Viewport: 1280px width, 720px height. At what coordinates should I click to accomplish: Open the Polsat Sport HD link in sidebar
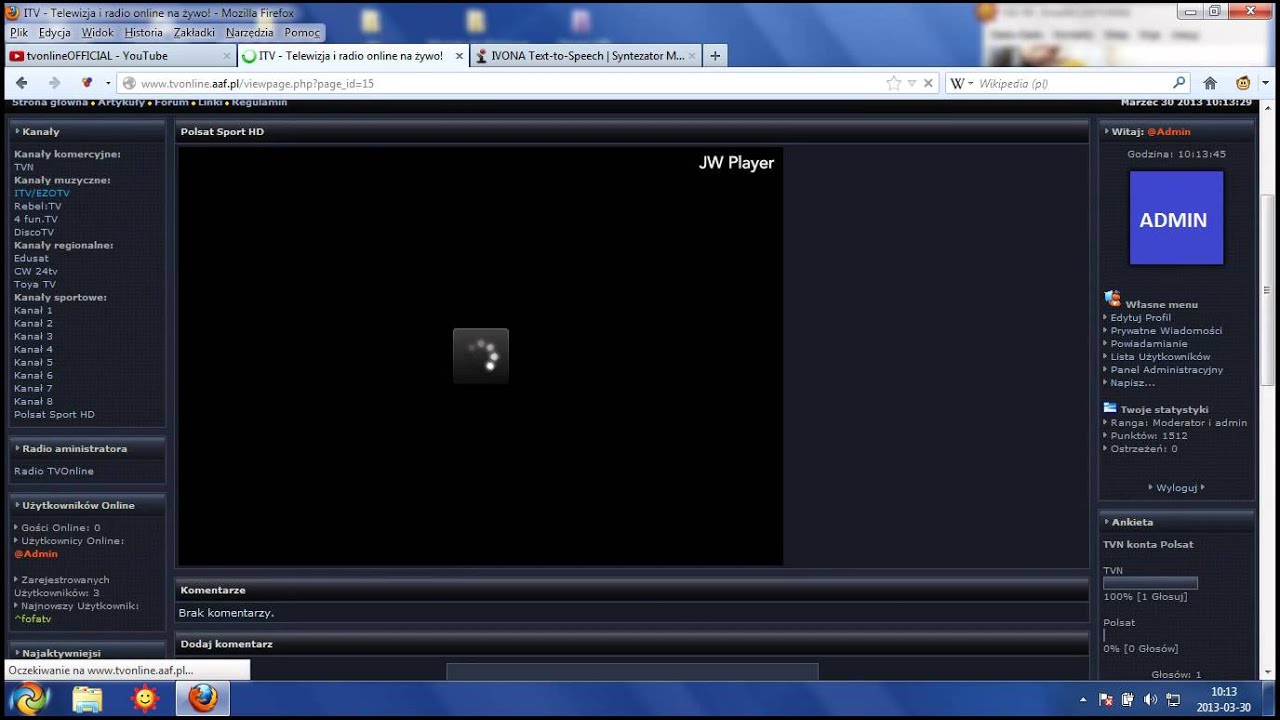54,414
